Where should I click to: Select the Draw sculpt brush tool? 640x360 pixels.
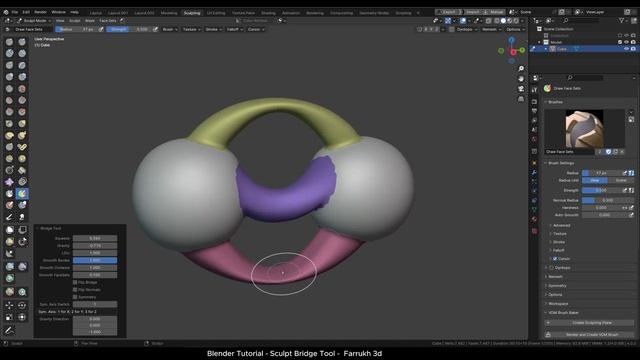9,42
